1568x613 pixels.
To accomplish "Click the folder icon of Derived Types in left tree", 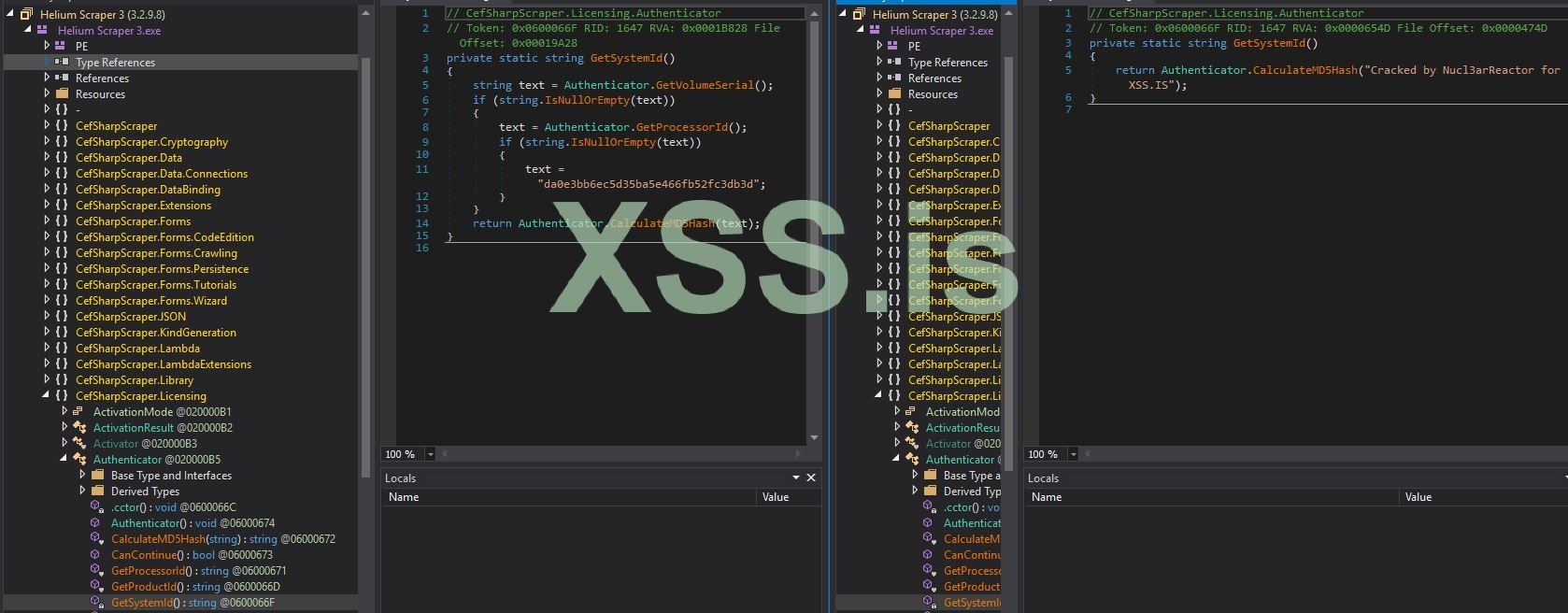I will click(98, 491).
